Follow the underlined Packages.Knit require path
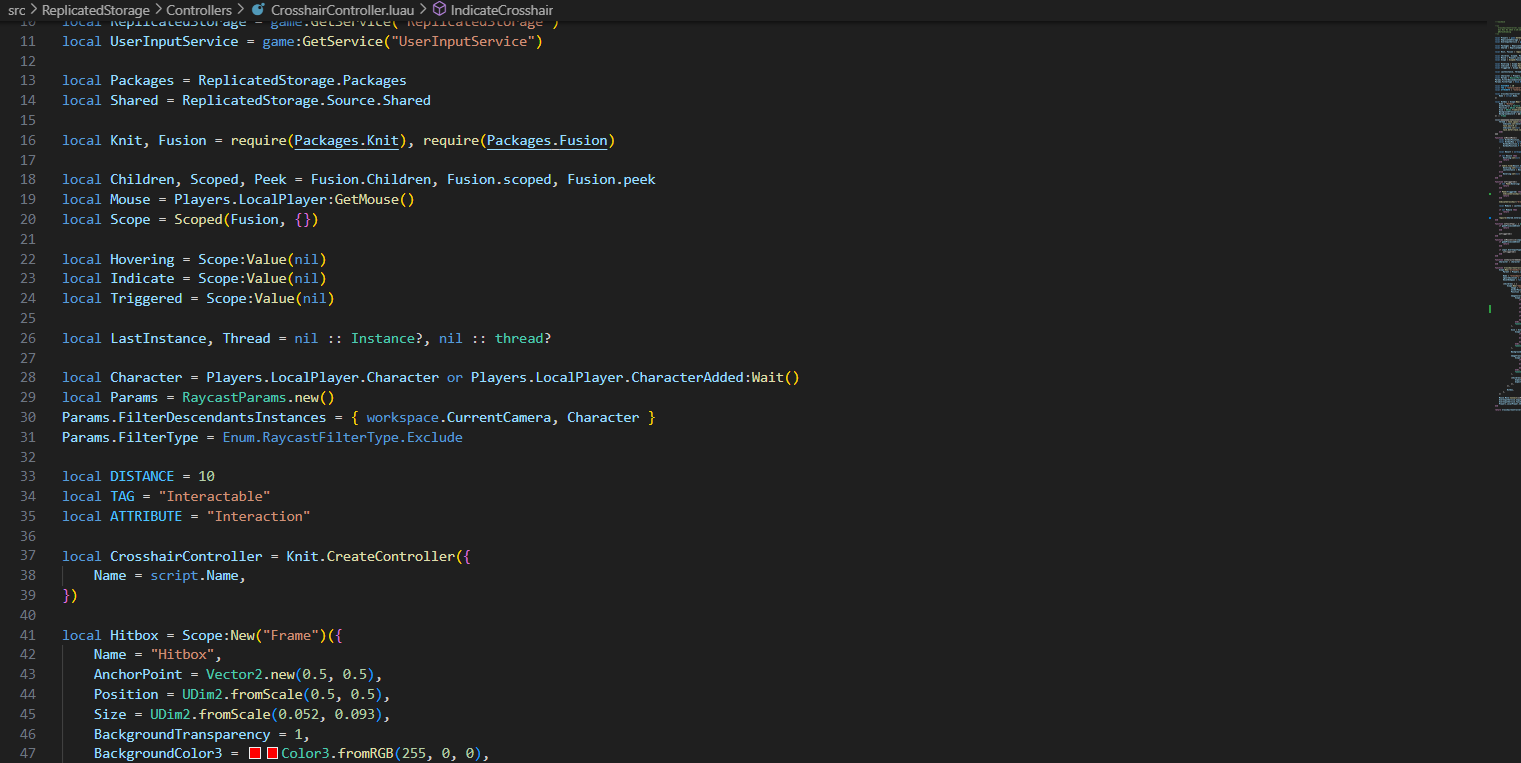 tap(347, 140)
